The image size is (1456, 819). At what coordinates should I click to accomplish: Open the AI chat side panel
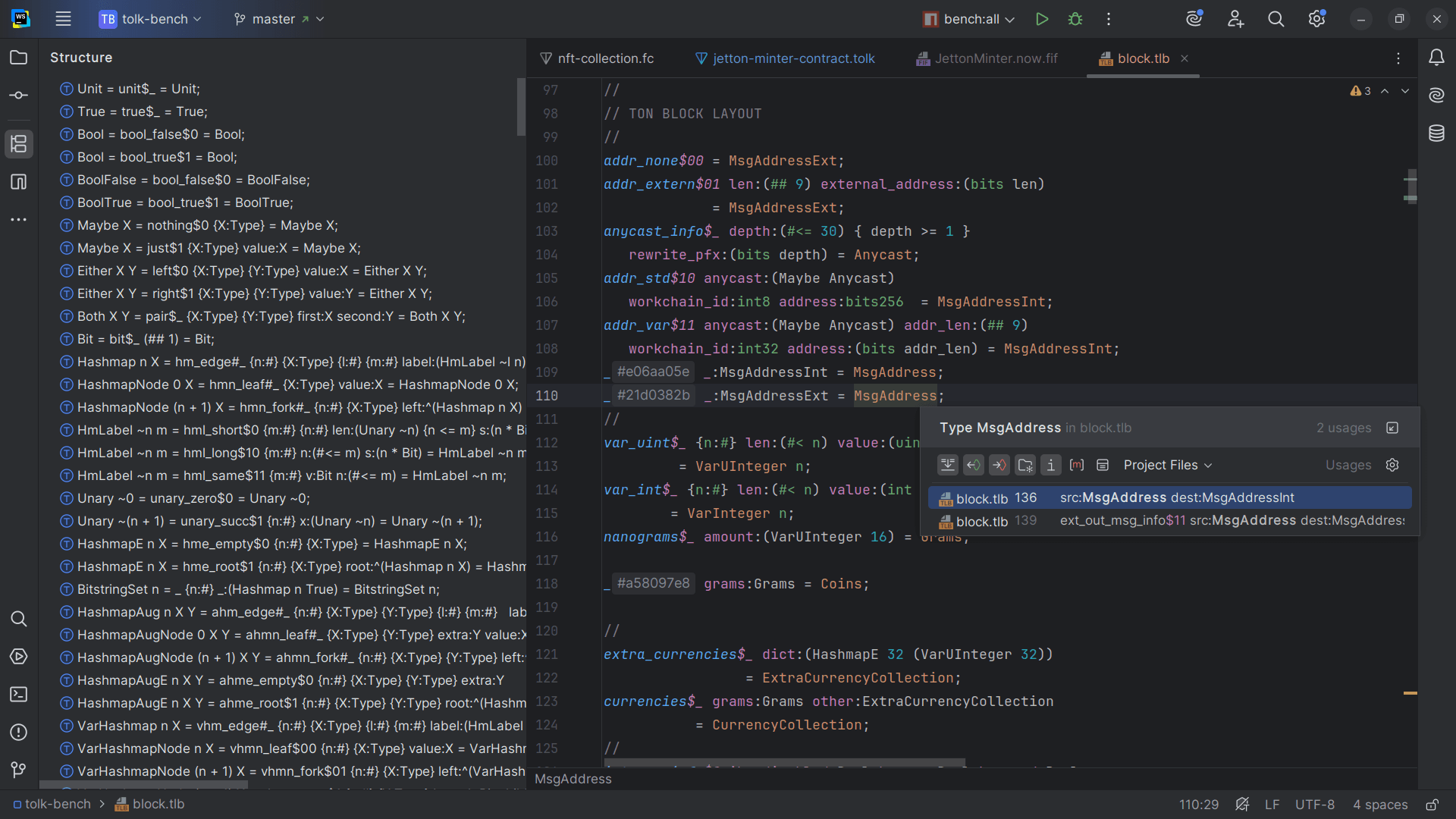(x=1437, y=96)
